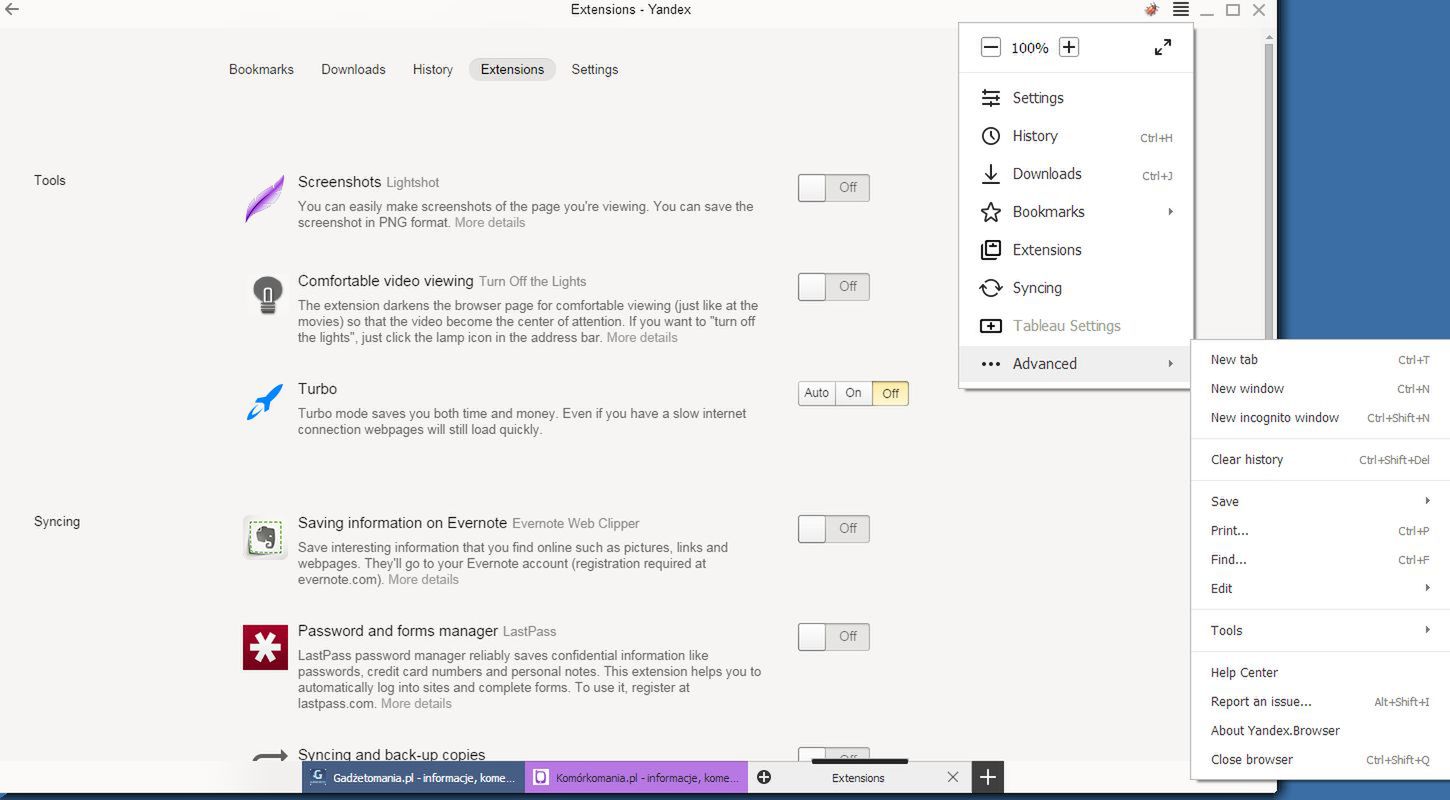Click the Tableau Settings icon in menu
The image size is (1450, 800).
990,326
